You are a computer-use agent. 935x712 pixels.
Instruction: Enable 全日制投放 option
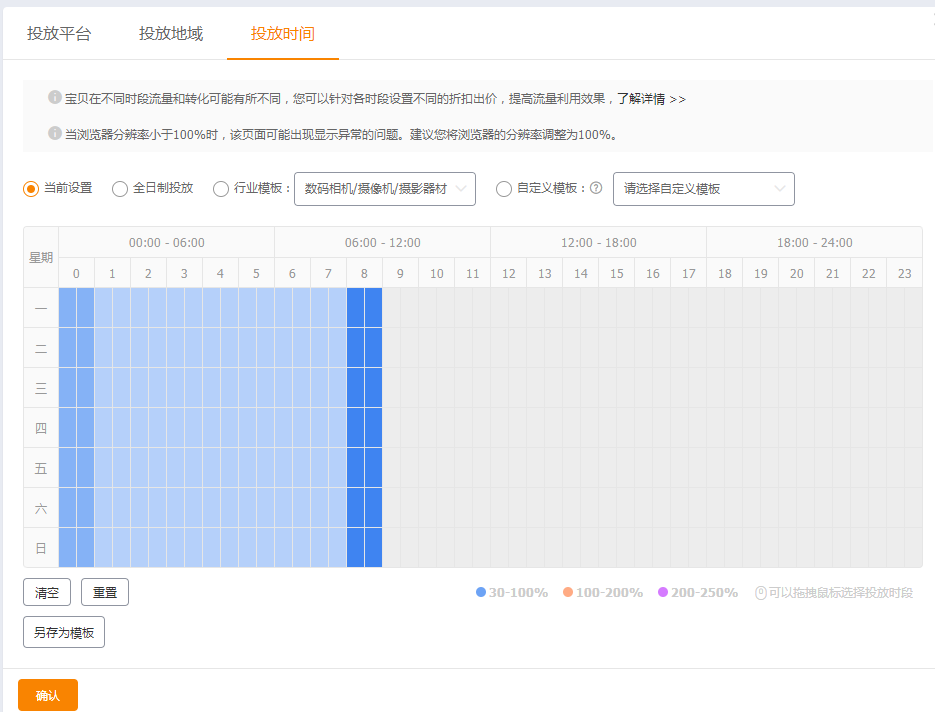119,189
